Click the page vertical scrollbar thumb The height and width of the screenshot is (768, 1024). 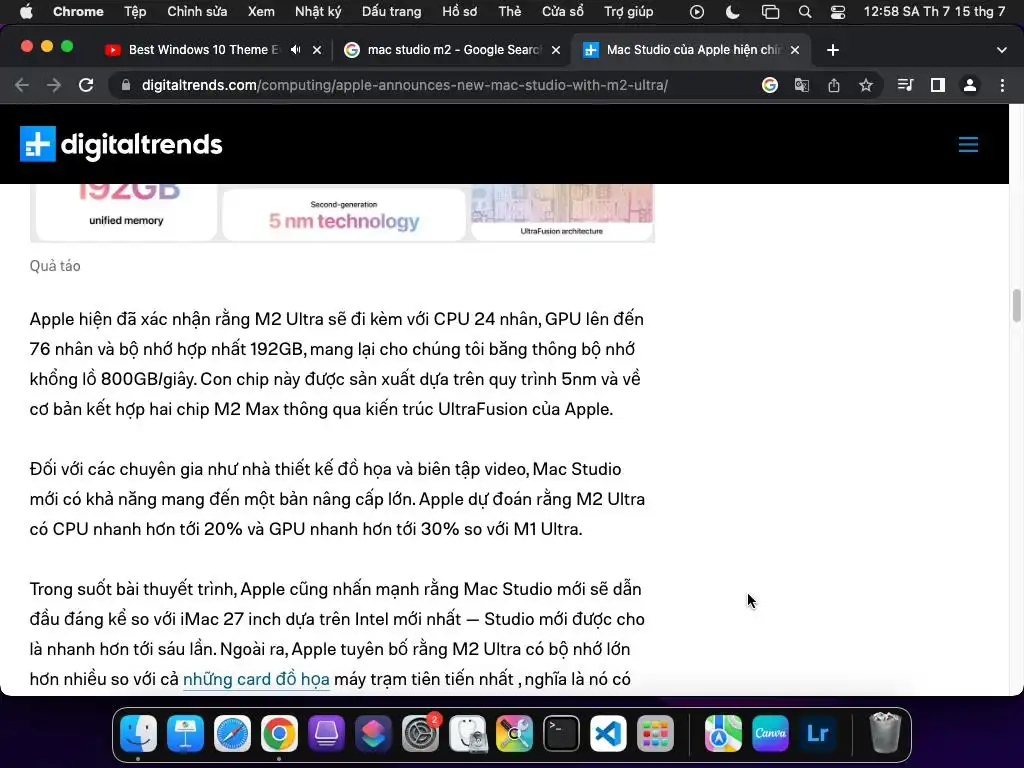pyautogui.click(x=1016, y=306)
